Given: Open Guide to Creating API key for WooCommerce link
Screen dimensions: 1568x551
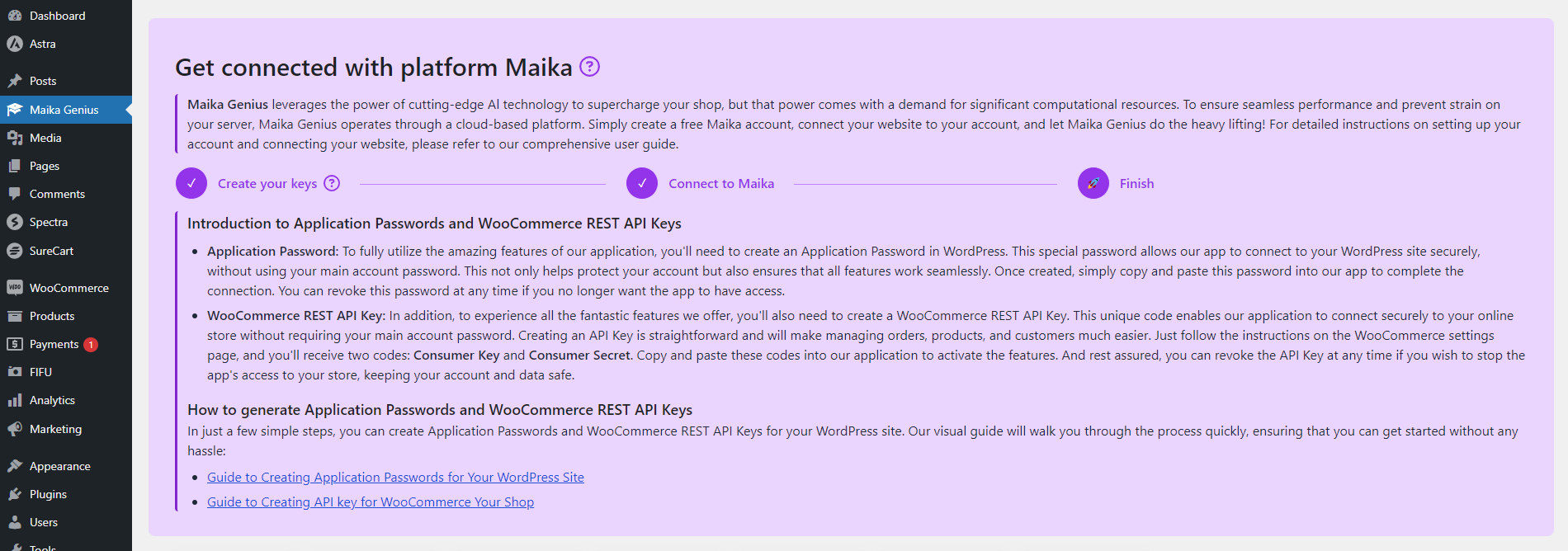Looking at the screenshot, I should click(371, 502).
